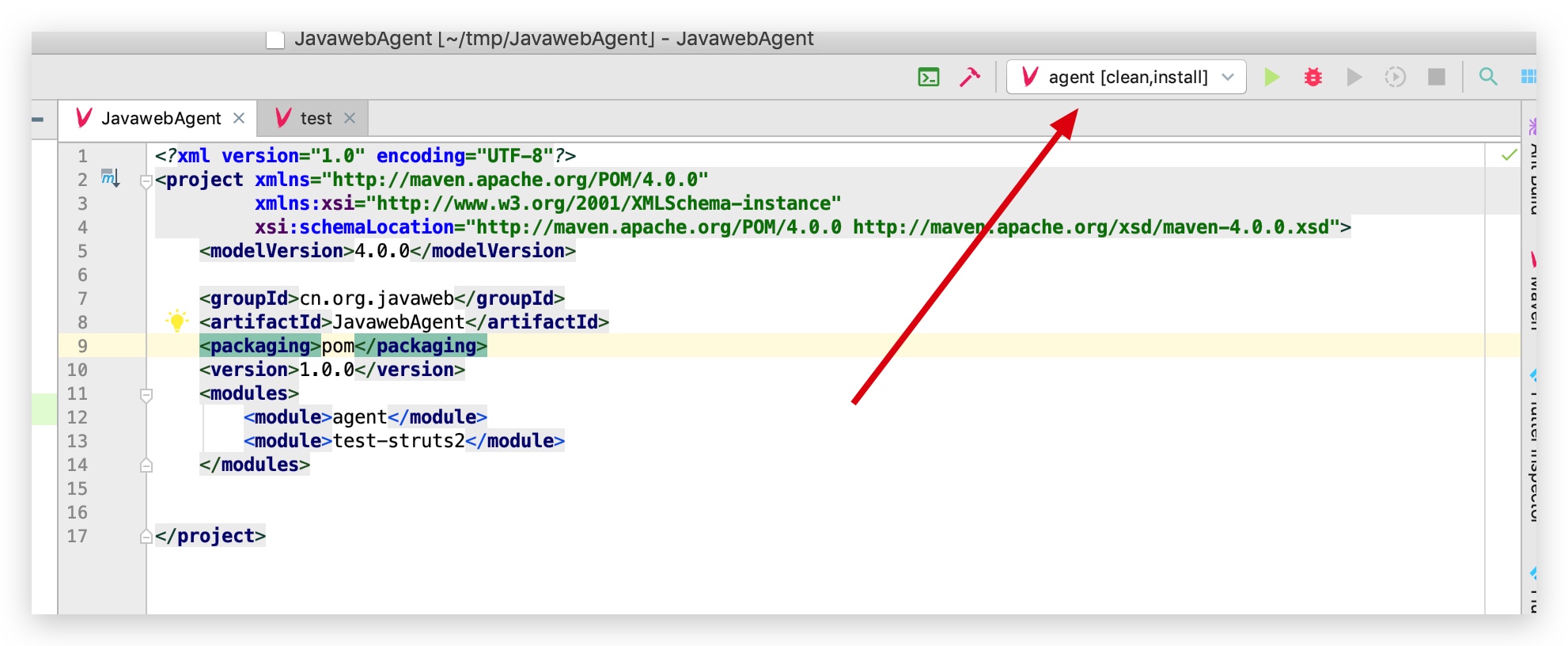Open Search Everywhere magnifier icon
The height and width of the screenshot is (646, 1568).
1487,77
